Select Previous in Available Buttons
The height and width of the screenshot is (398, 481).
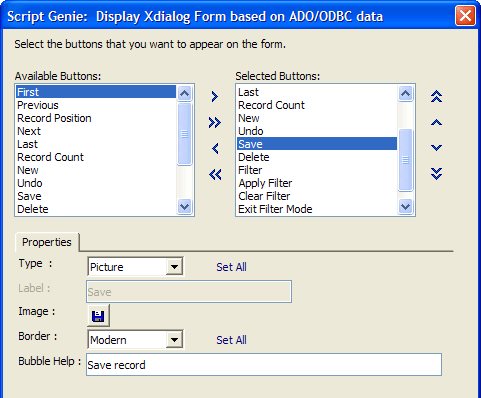tap(96, 105)
